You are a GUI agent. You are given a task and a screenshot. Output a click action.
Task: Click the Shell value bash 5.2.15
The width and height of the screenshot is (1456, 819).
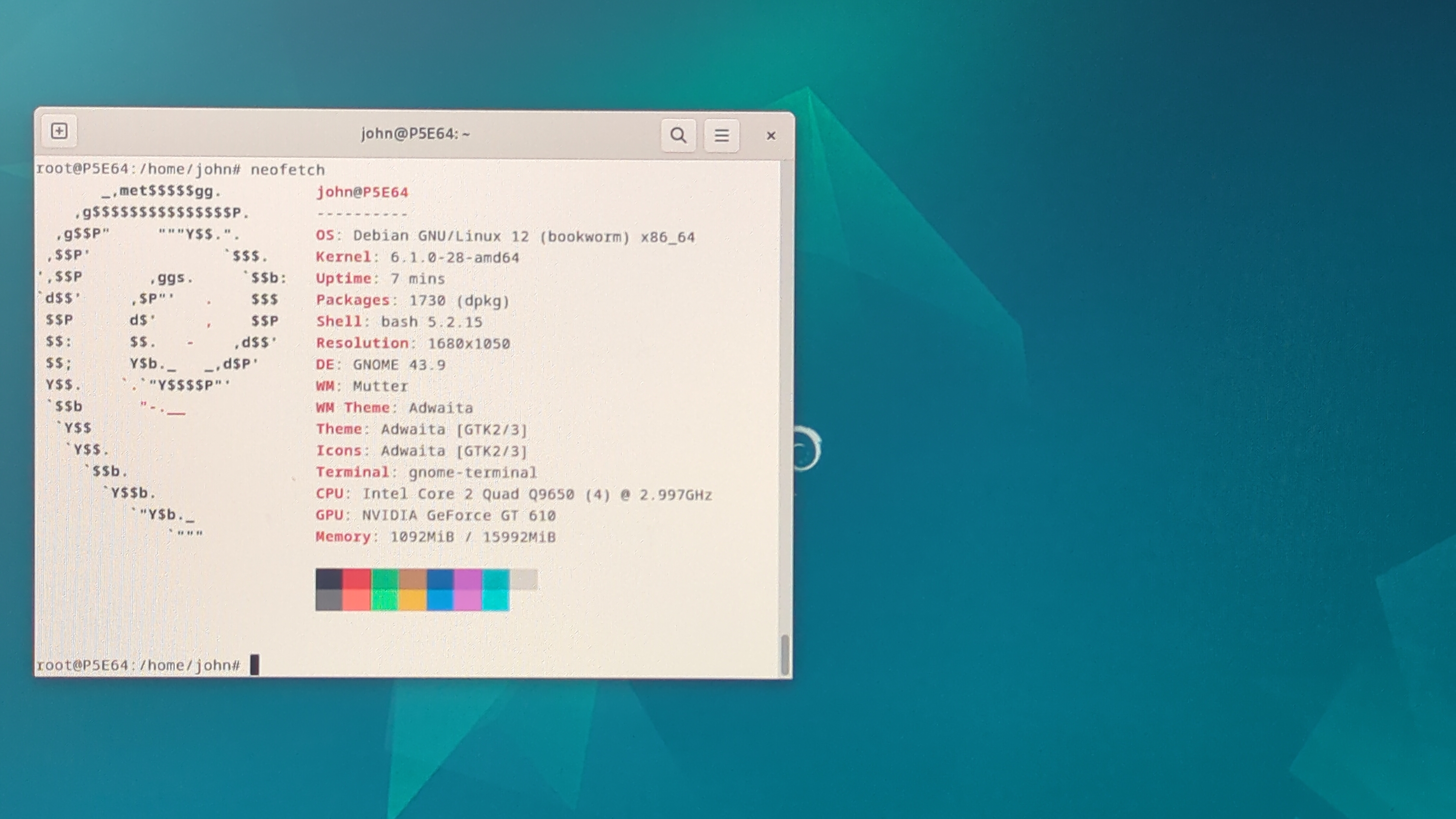pos(432,322)
